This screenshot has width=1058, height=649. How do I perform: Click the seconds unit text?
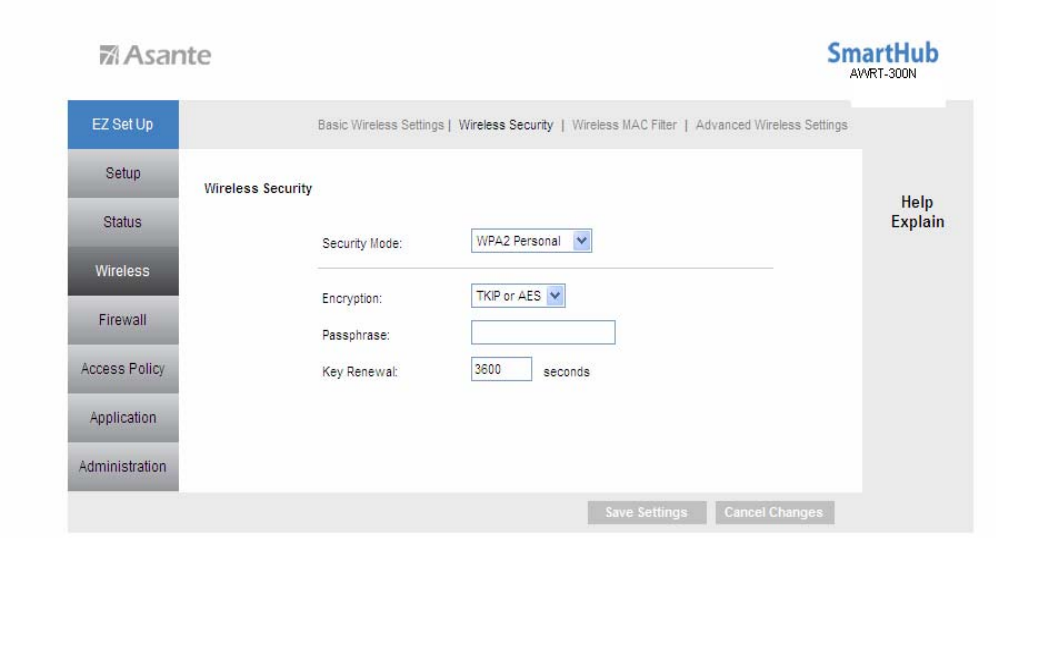pyautogui.click(x=566, y=372)
